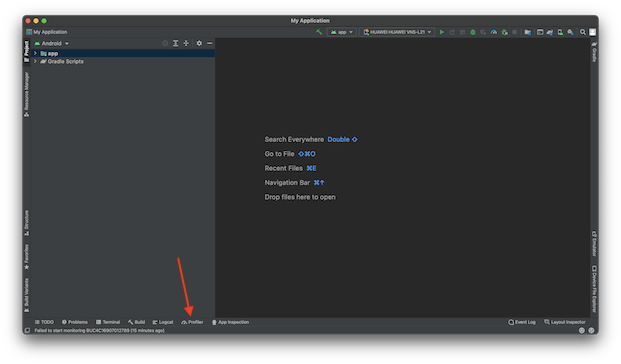621x364 pixels.
Task: Open the Emulator side tab
Action: 594,244
